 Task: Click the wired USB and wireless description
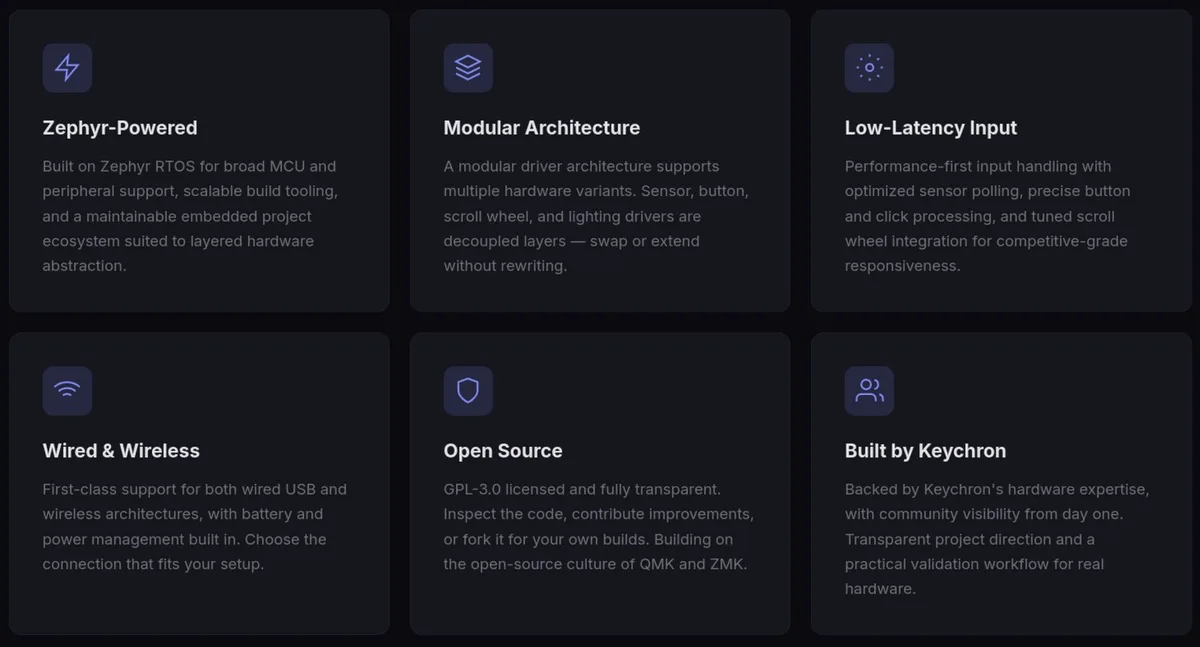195,527
